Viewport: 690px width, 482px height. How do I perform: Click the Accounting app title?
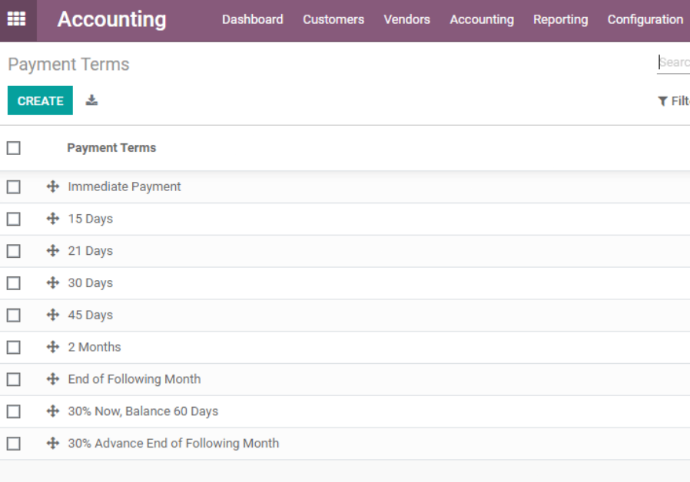coord(112,19)
